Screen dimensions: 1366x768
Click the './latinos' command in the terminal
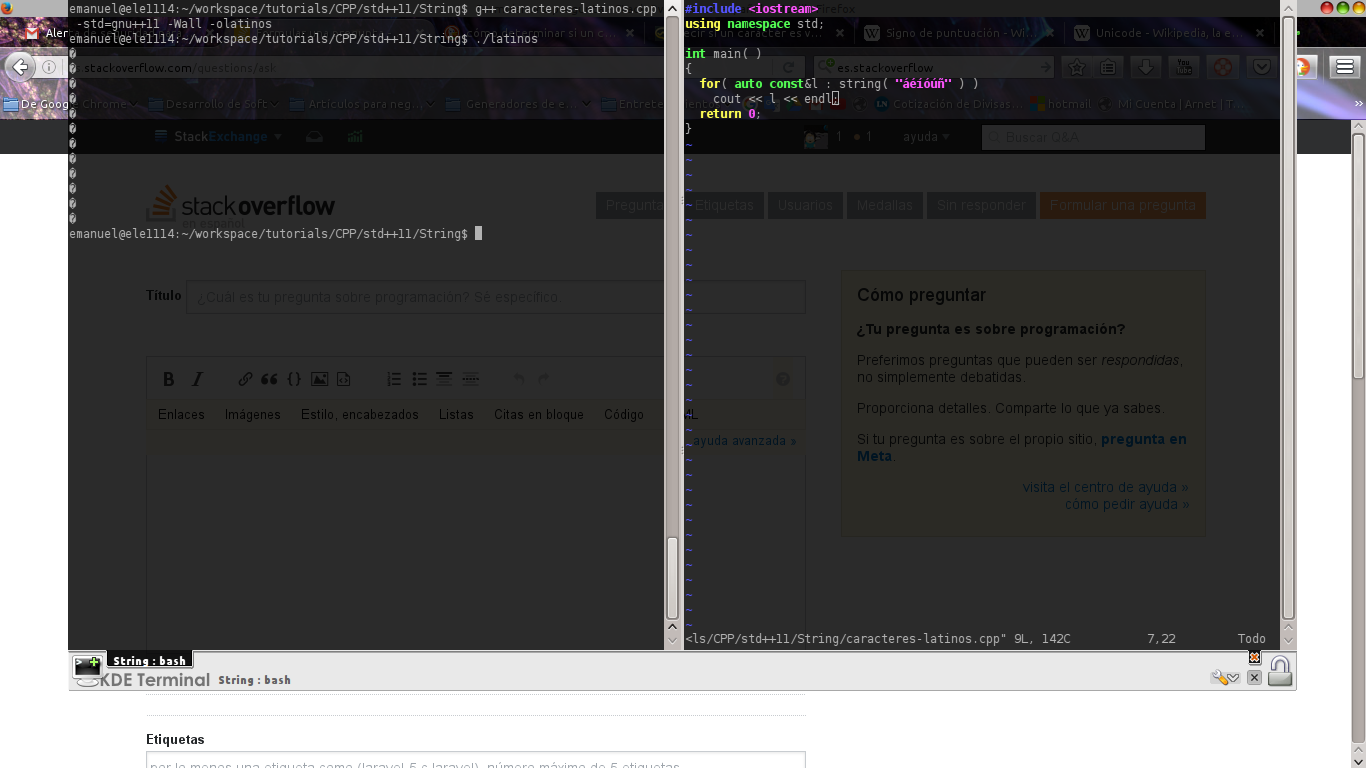coord(506,38)
